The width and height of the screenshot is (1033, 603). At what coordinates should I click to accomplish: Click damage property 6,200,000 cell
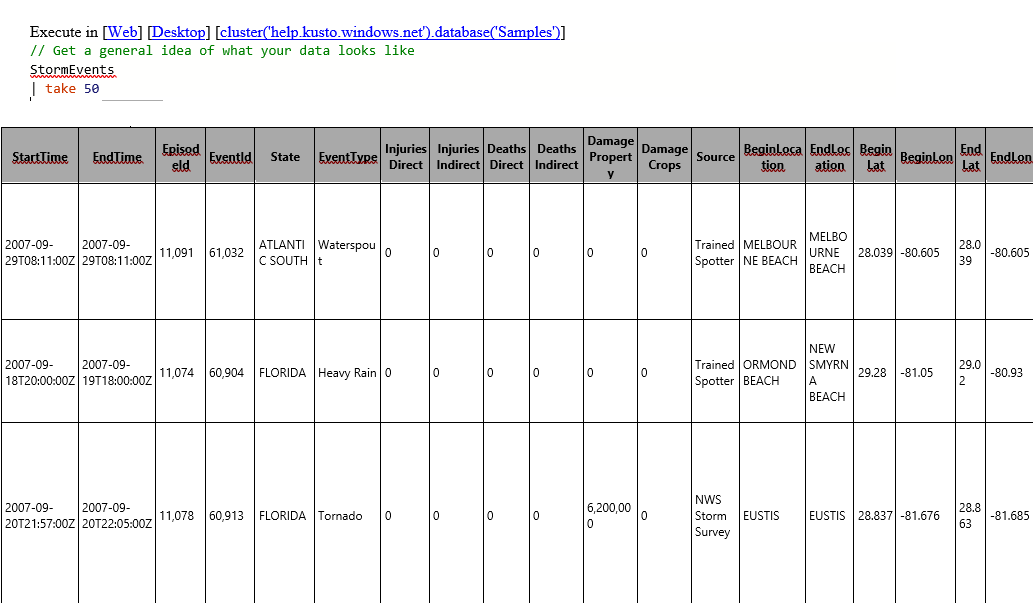pyautogui.click(x=611, y=515)
